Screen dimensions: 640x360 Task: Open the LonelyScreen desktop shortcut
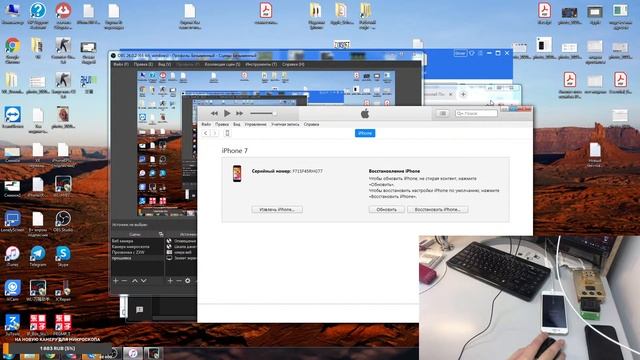12,222
